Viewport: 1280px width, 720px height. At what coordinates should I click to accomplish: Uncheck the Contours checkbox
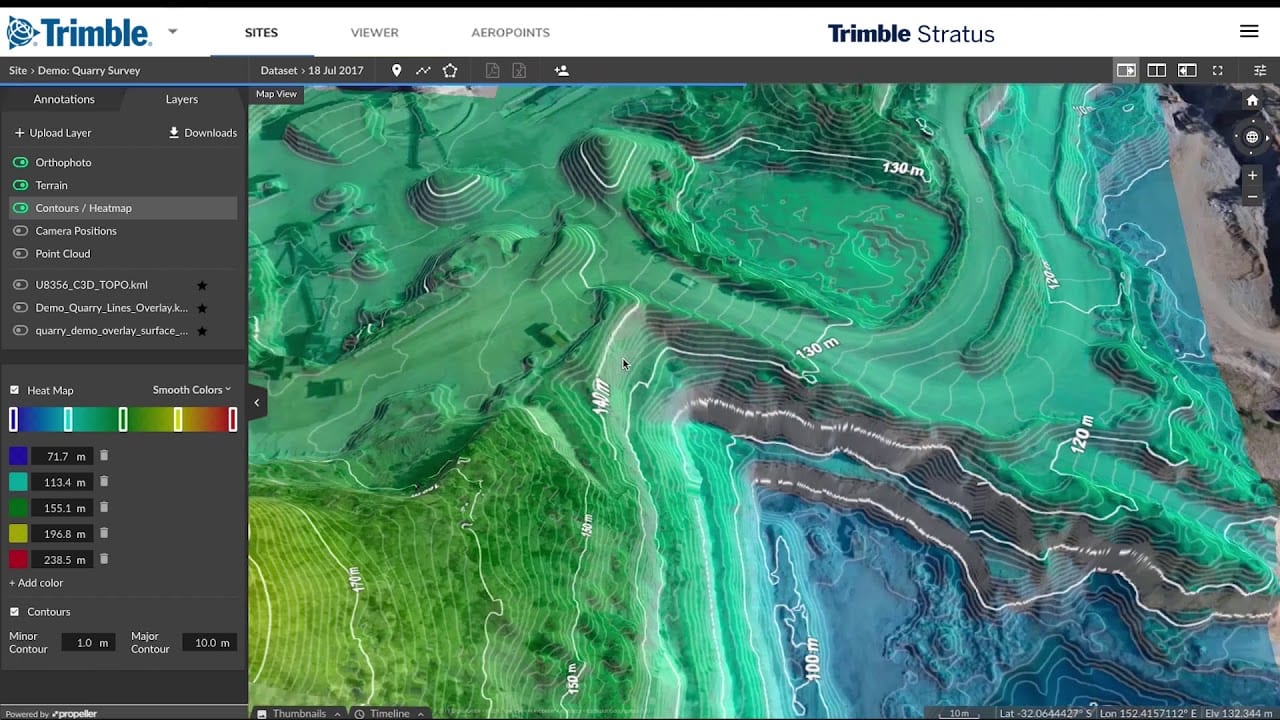[14, 612]
